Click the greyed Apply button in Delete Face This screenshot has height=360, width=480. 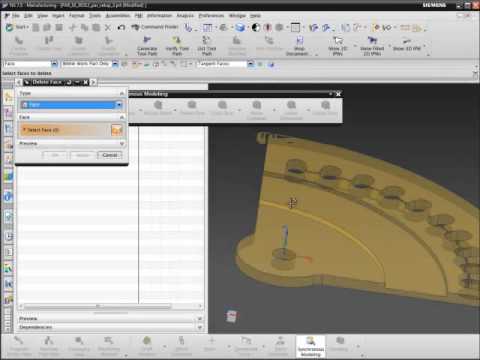(82, 155)
